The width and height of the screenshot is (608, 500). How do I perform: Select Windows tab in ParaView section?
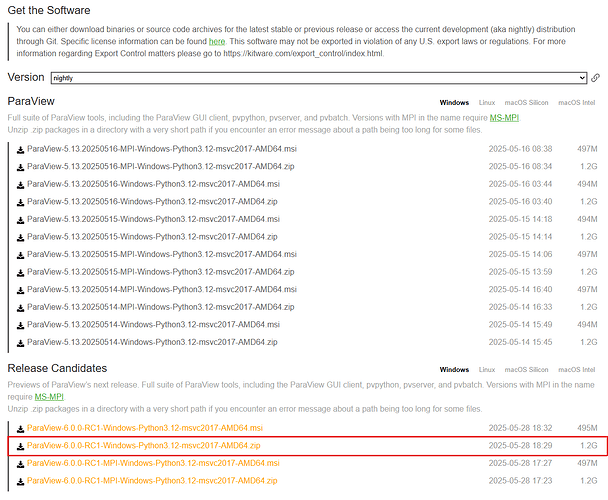coord(454,103)
